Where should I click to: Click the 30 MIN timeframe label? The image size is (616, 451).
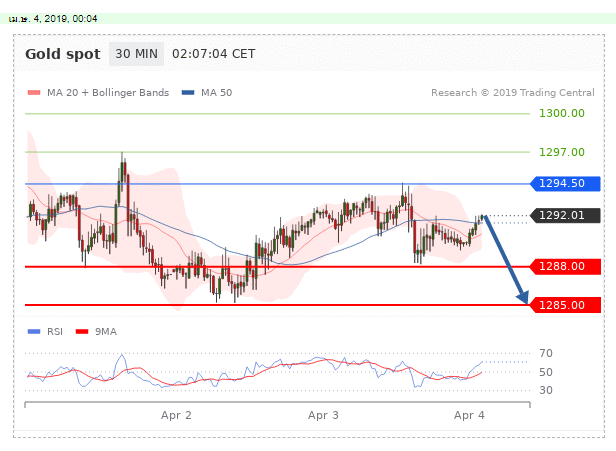136,54
